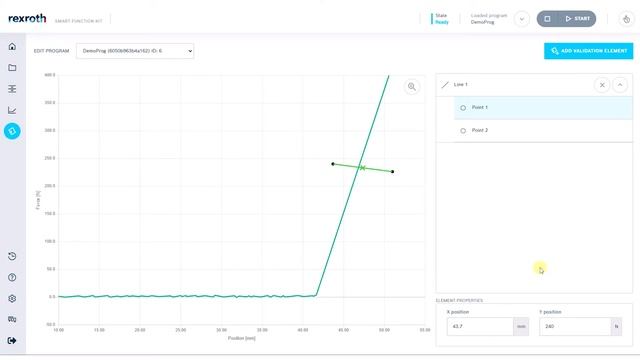Click the Element Properties heading

(459, 300)
